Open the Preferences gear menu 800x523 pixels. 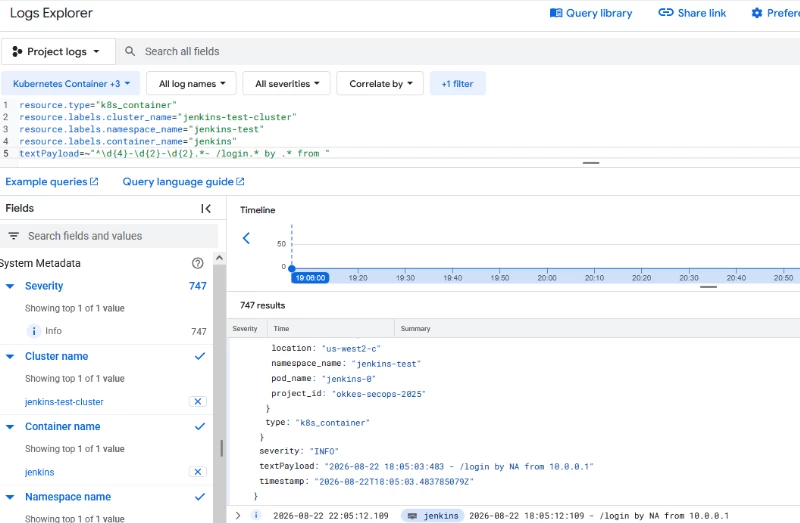tap(776, 13)
